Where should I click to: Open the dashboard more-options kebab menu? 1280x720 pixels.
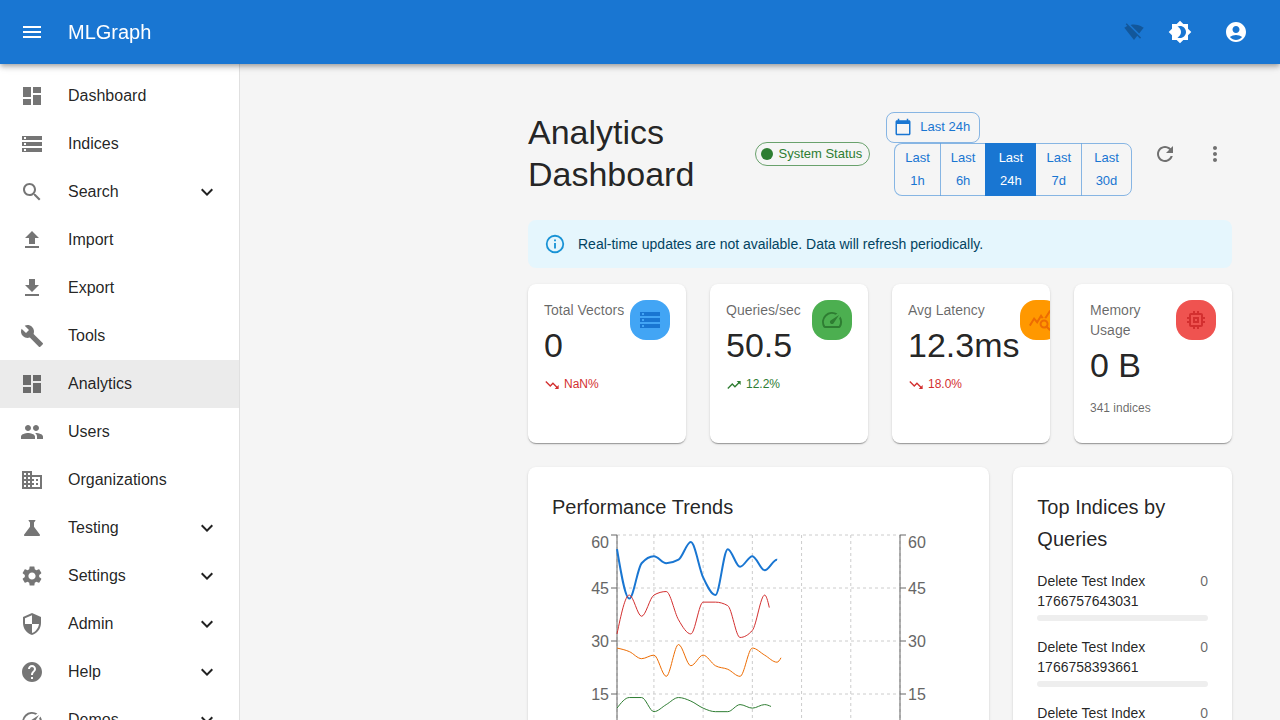point(1214,154)
